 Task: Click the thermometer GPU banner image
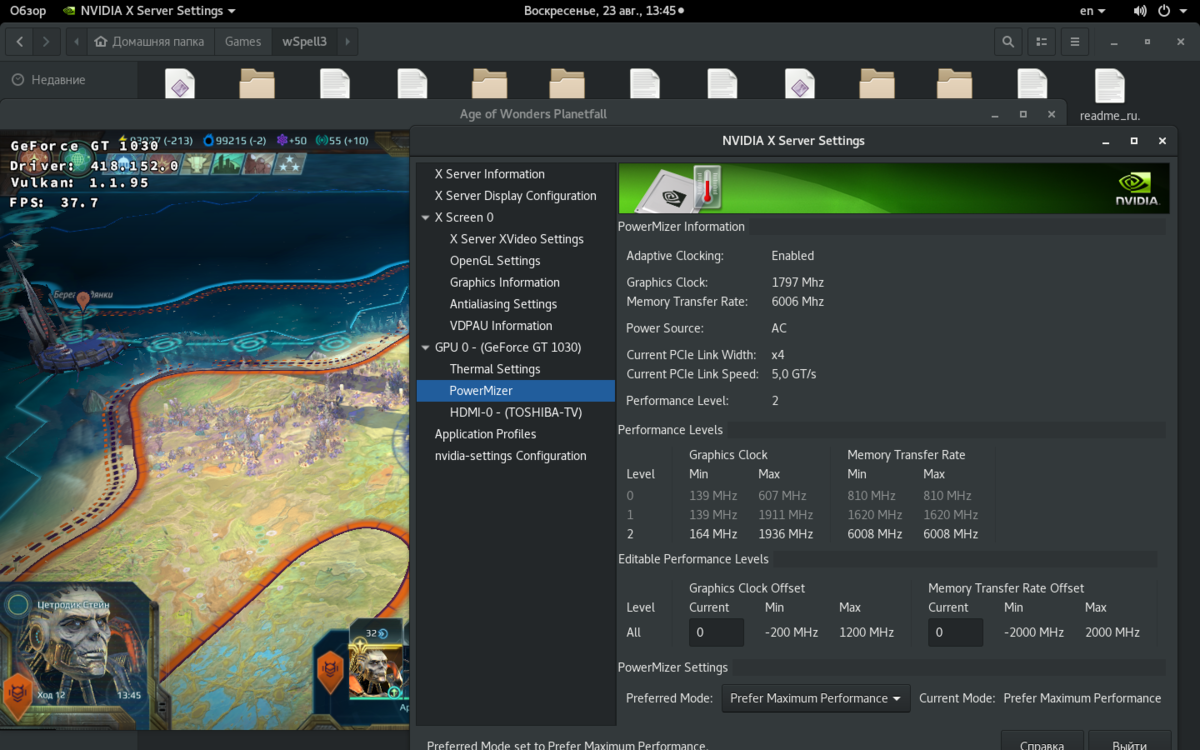pyautogui.click(x=680, y=188)
